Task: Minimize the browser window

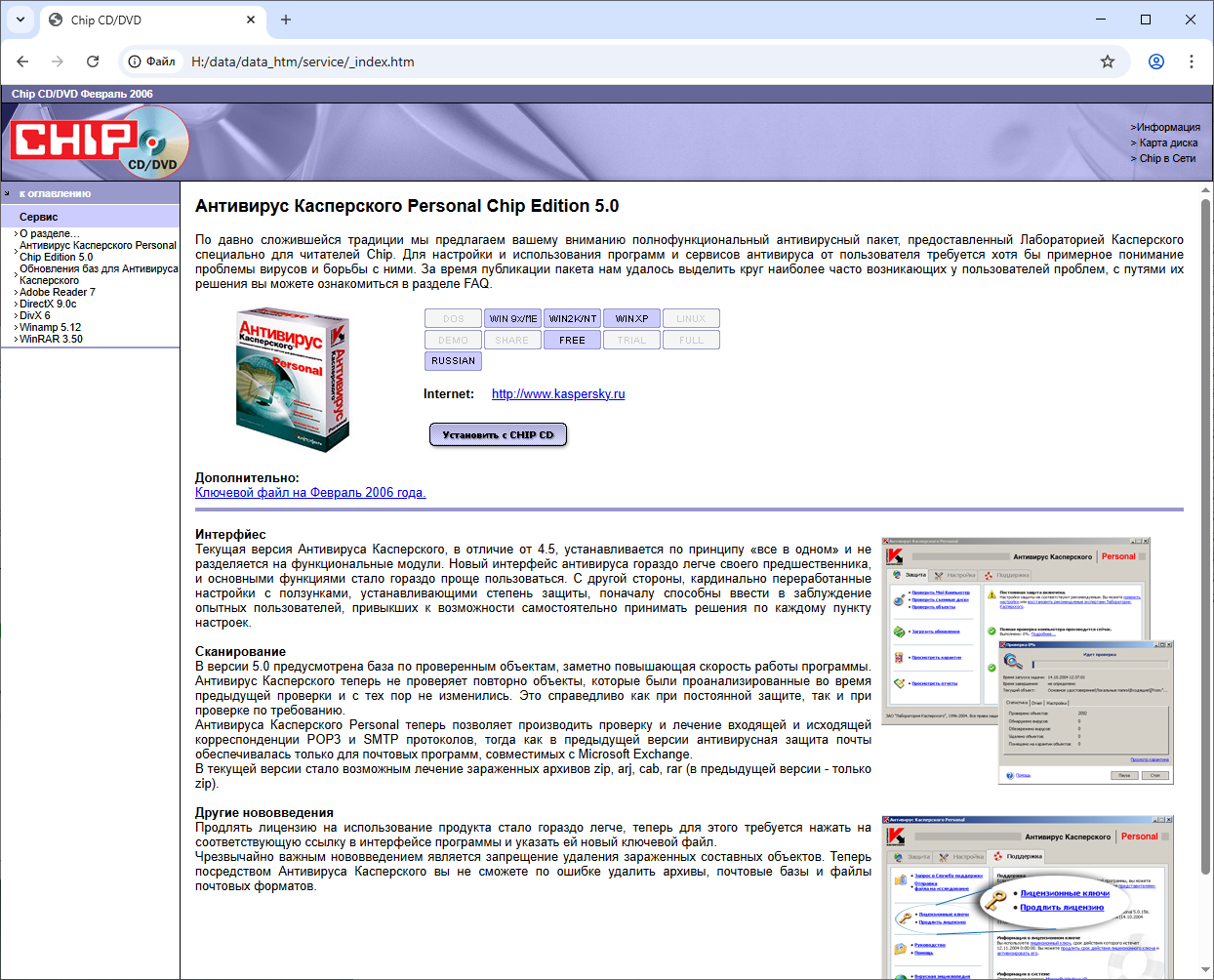Action: point(1101,20)
